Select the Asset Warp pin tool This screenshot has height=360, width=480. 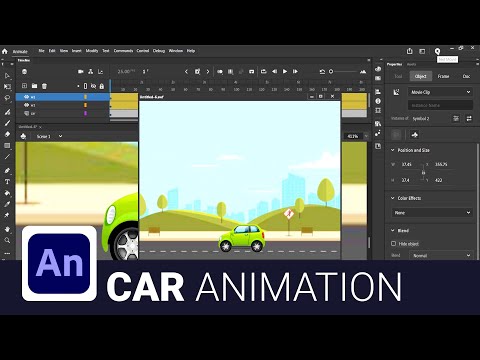[7, 215]
